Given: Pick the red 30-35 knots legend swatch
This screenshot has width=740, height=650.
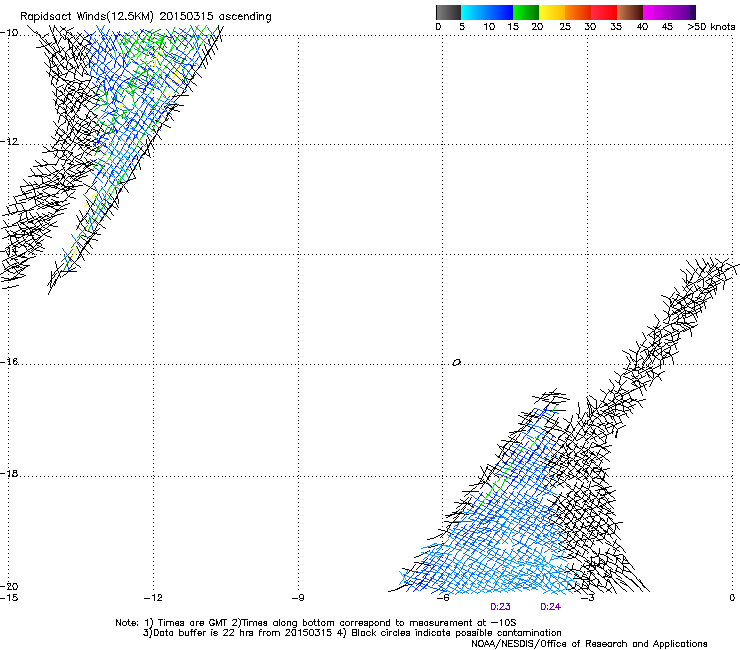Looking at the screenshot, I should coord(604,12).
